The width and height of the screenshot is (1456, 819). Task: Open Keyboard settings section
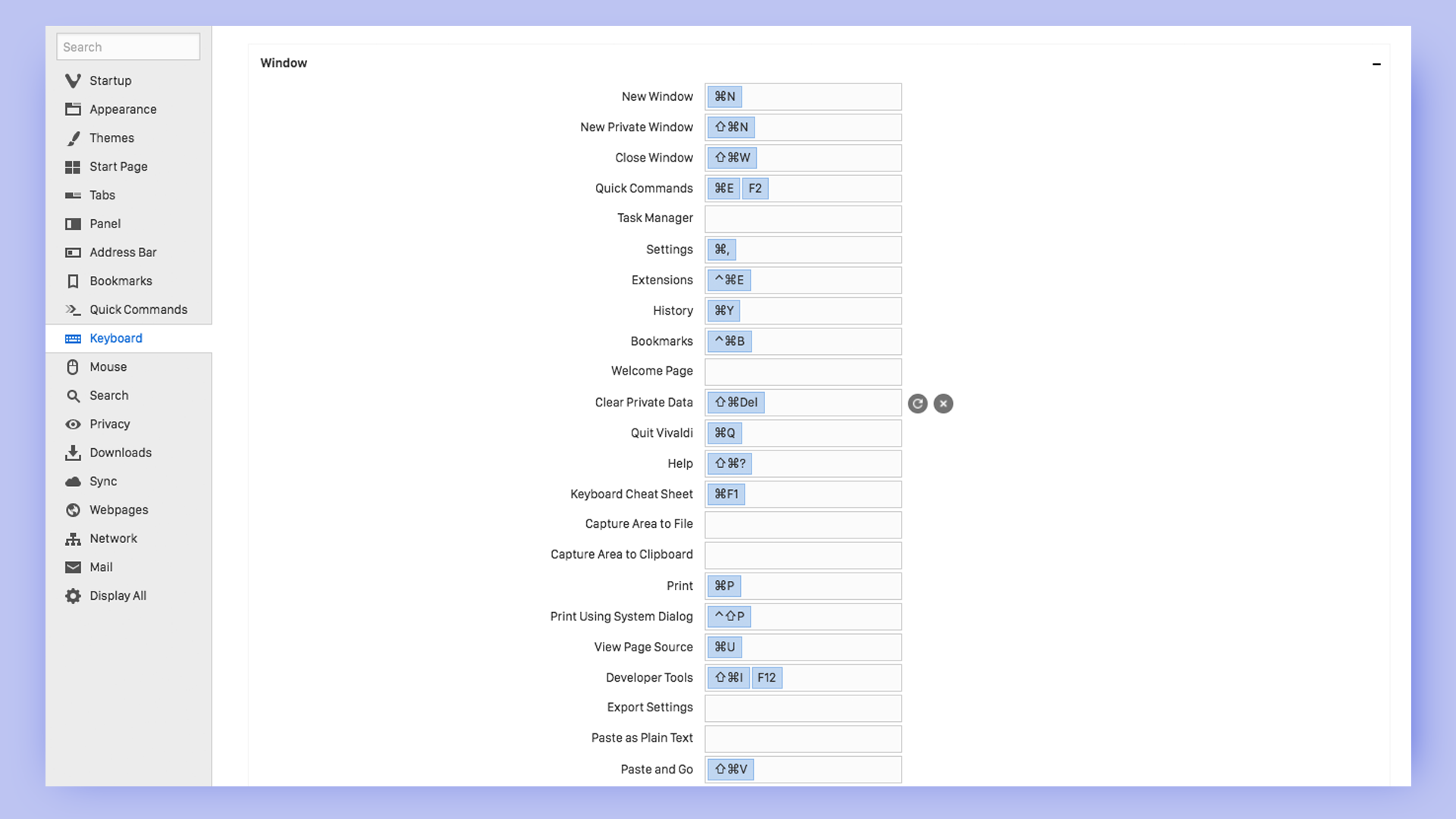[x=116, y=337]
